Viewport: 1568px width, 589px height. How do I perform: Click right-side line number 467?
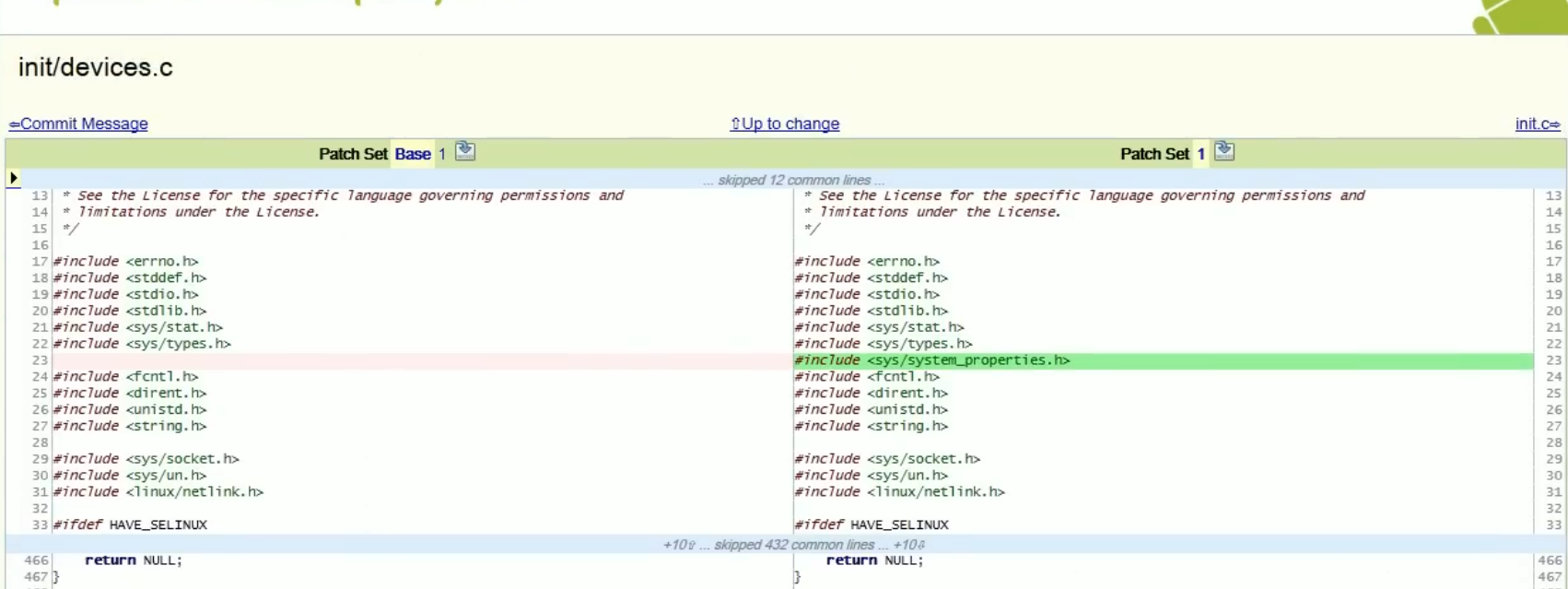pos(1550,577)
